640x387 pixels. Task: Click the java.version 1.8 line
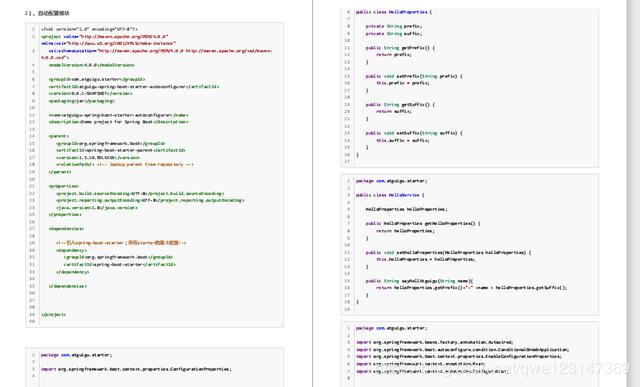pyautogui.click(x=97, y=208)
